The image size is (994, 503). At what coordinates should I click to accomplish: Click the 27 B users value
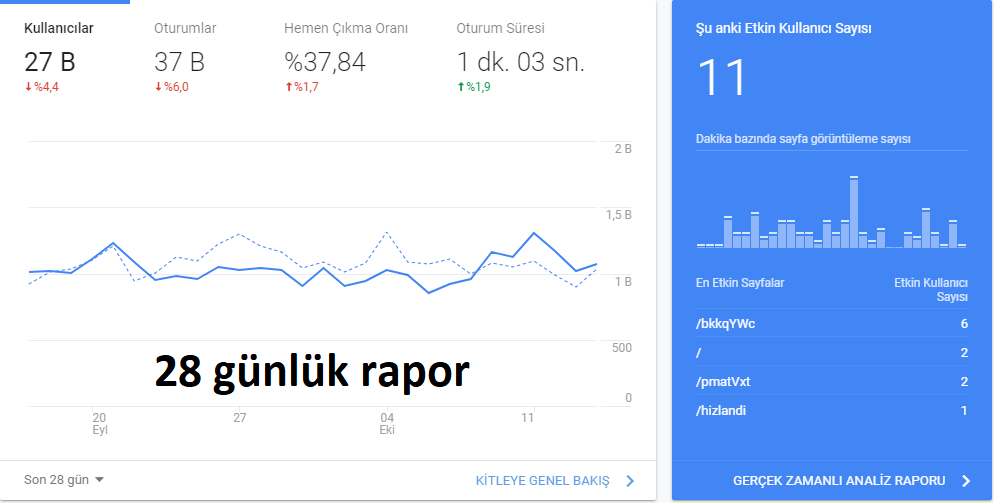49,62
